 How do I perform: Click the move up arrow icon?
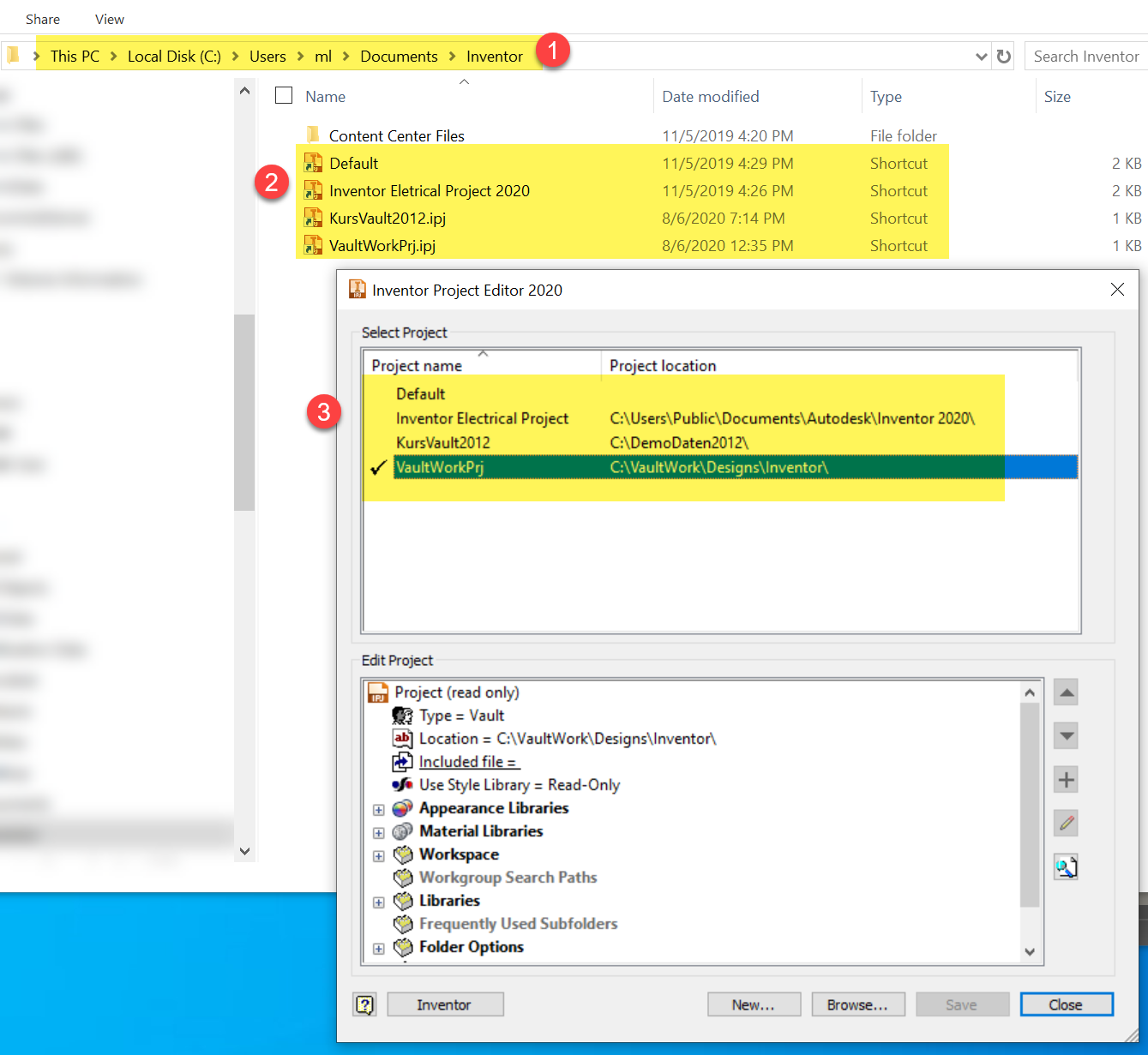(1066, 692)
